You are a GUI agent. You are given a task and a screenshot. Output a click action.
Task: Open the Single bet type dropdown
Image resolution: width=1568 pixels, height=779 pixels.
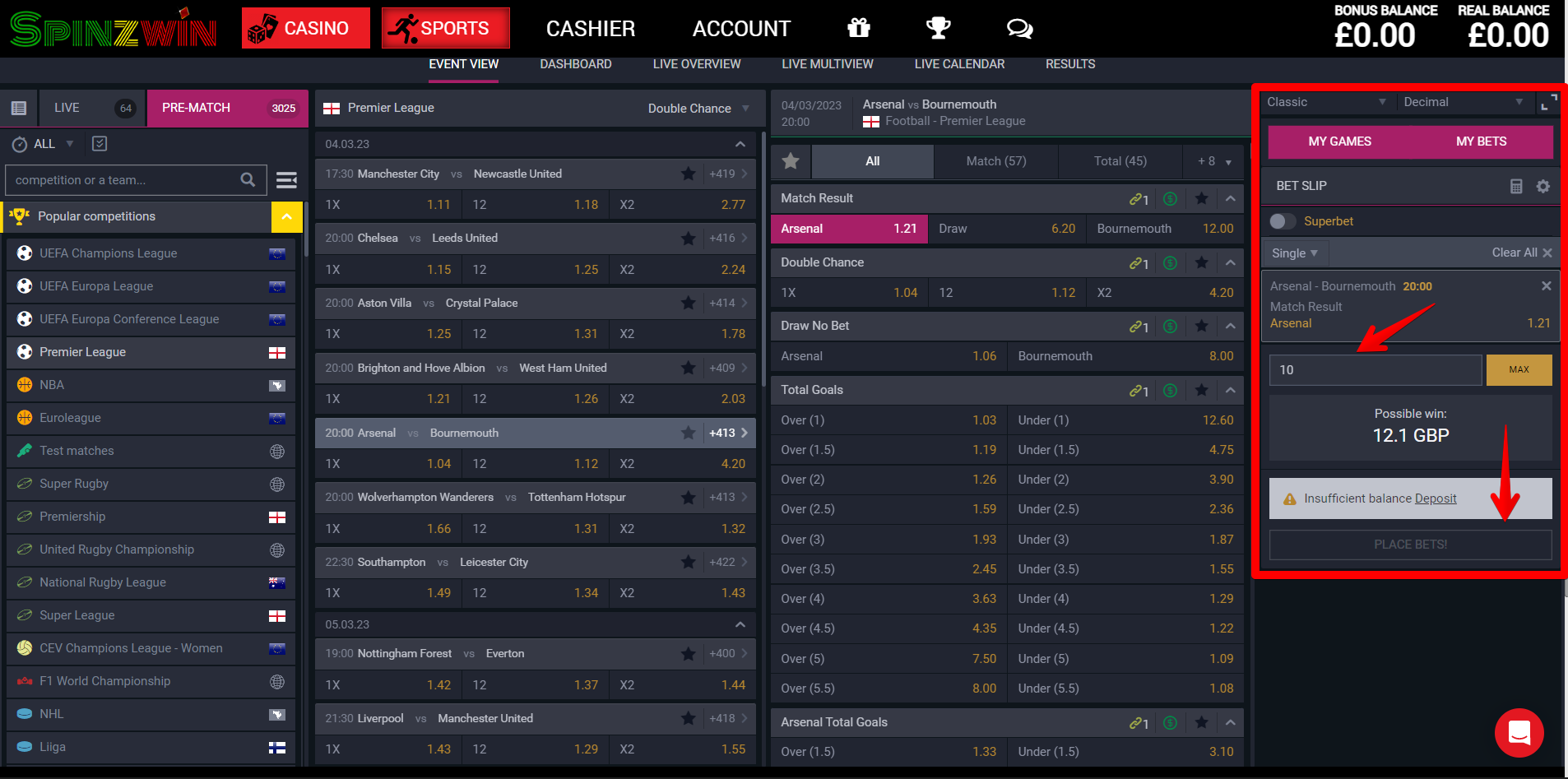[x=1295, y=253]
